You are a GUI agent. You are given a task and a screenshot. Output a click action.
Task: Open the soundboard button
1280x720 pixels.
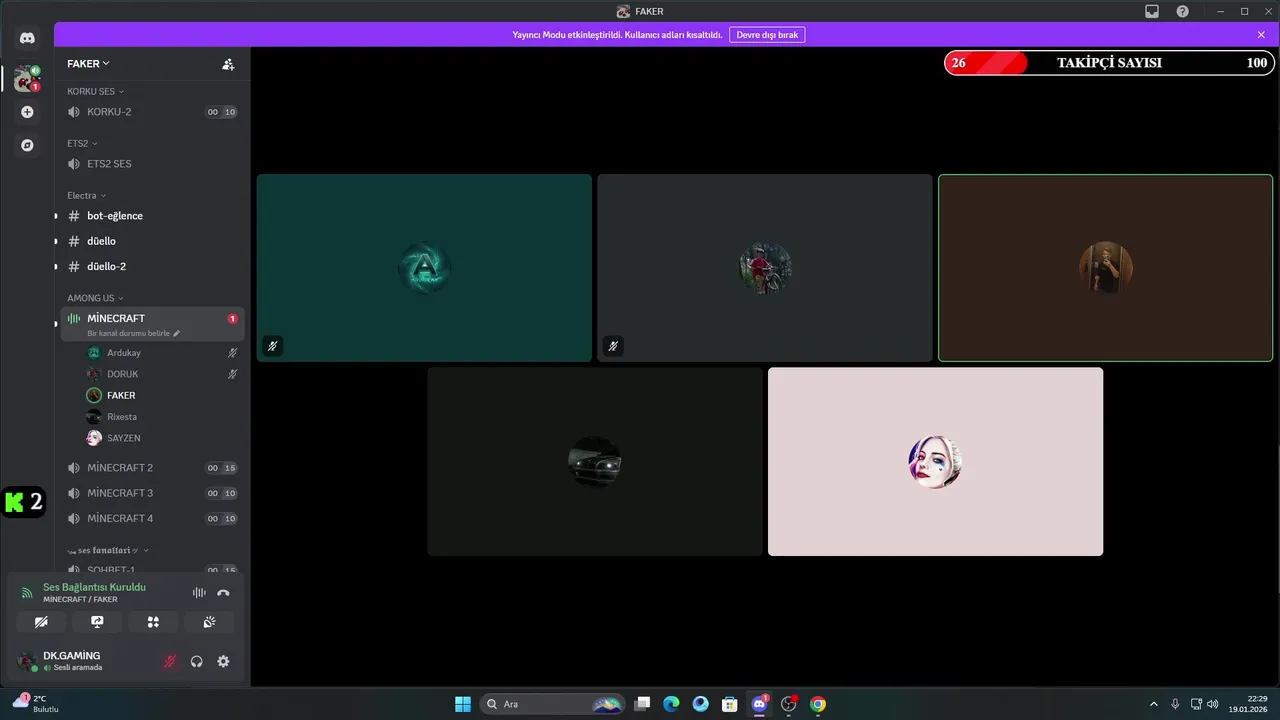[209, 622]
